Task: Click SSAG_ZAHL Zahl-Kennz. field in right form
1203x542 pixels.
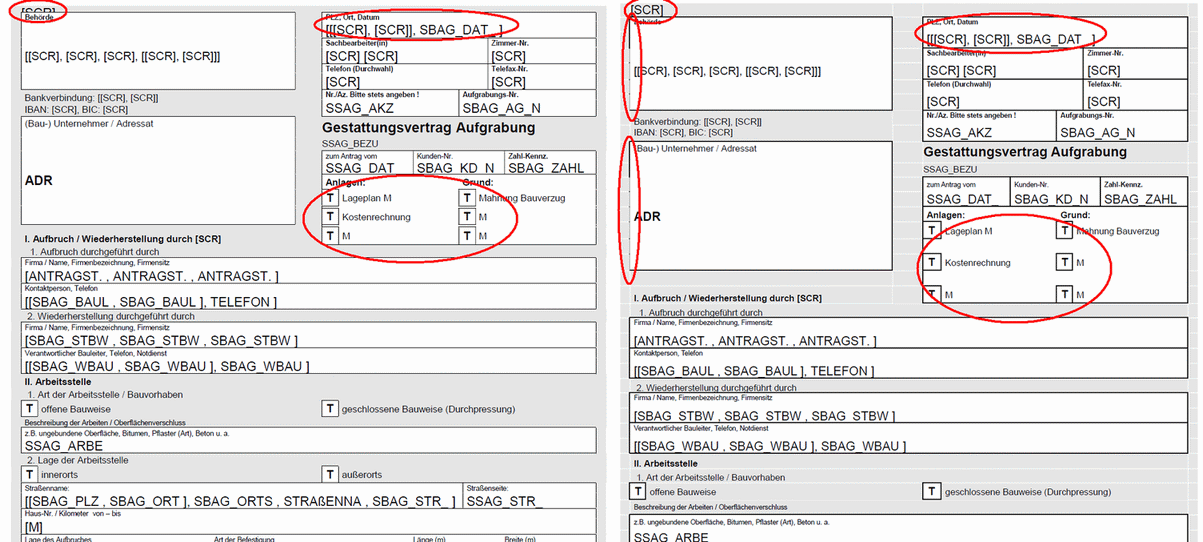Action: (1140, 199)
